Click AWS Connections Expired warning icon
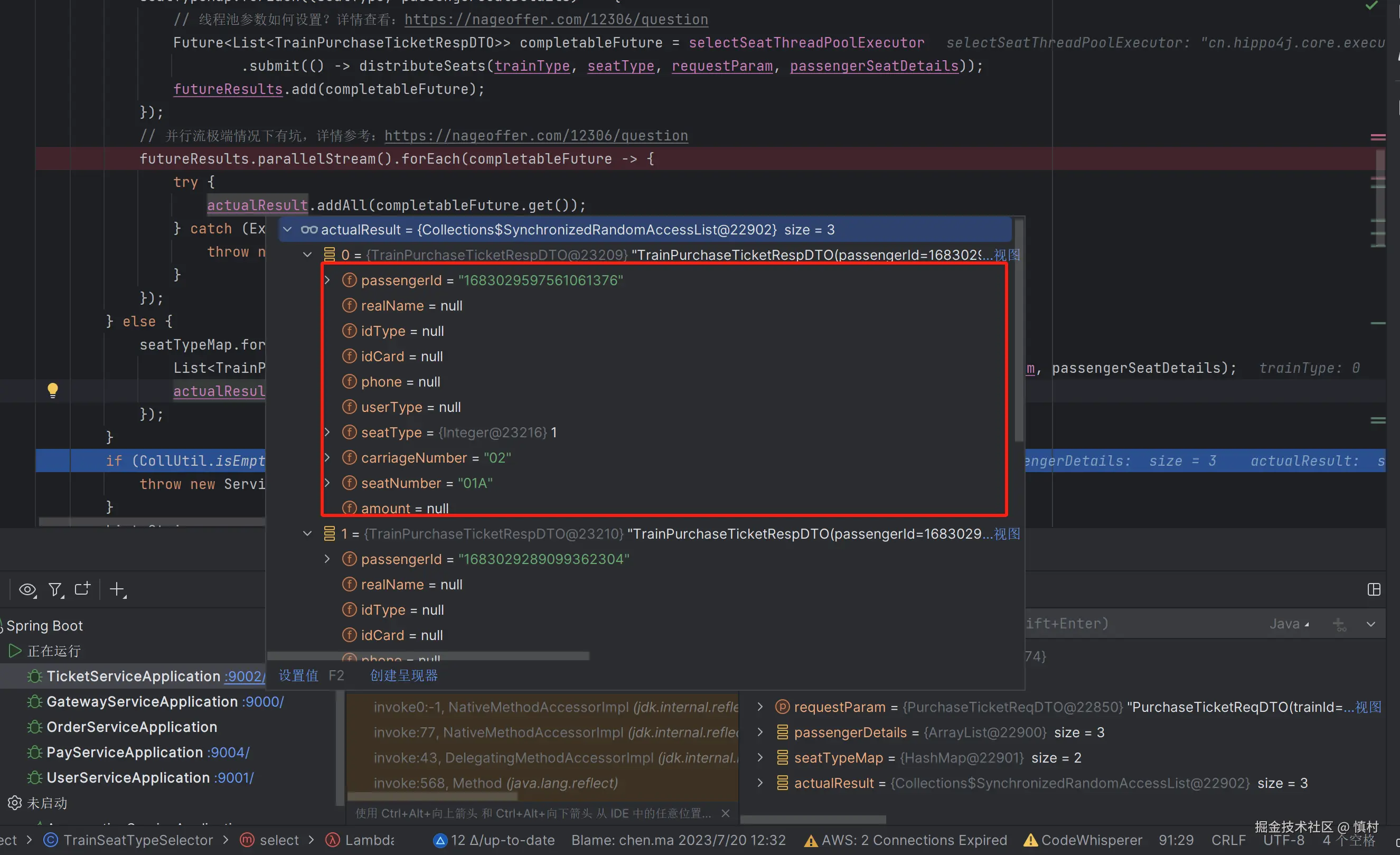Viewport: 1400px width, 855px height. pos(811,841)
